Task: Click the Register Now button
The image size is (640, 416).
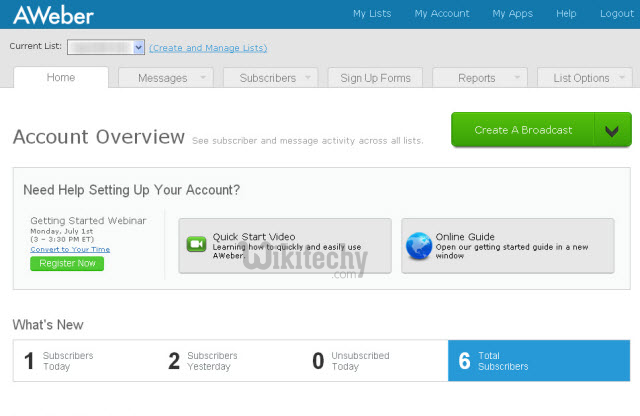Action: point(67,263)
